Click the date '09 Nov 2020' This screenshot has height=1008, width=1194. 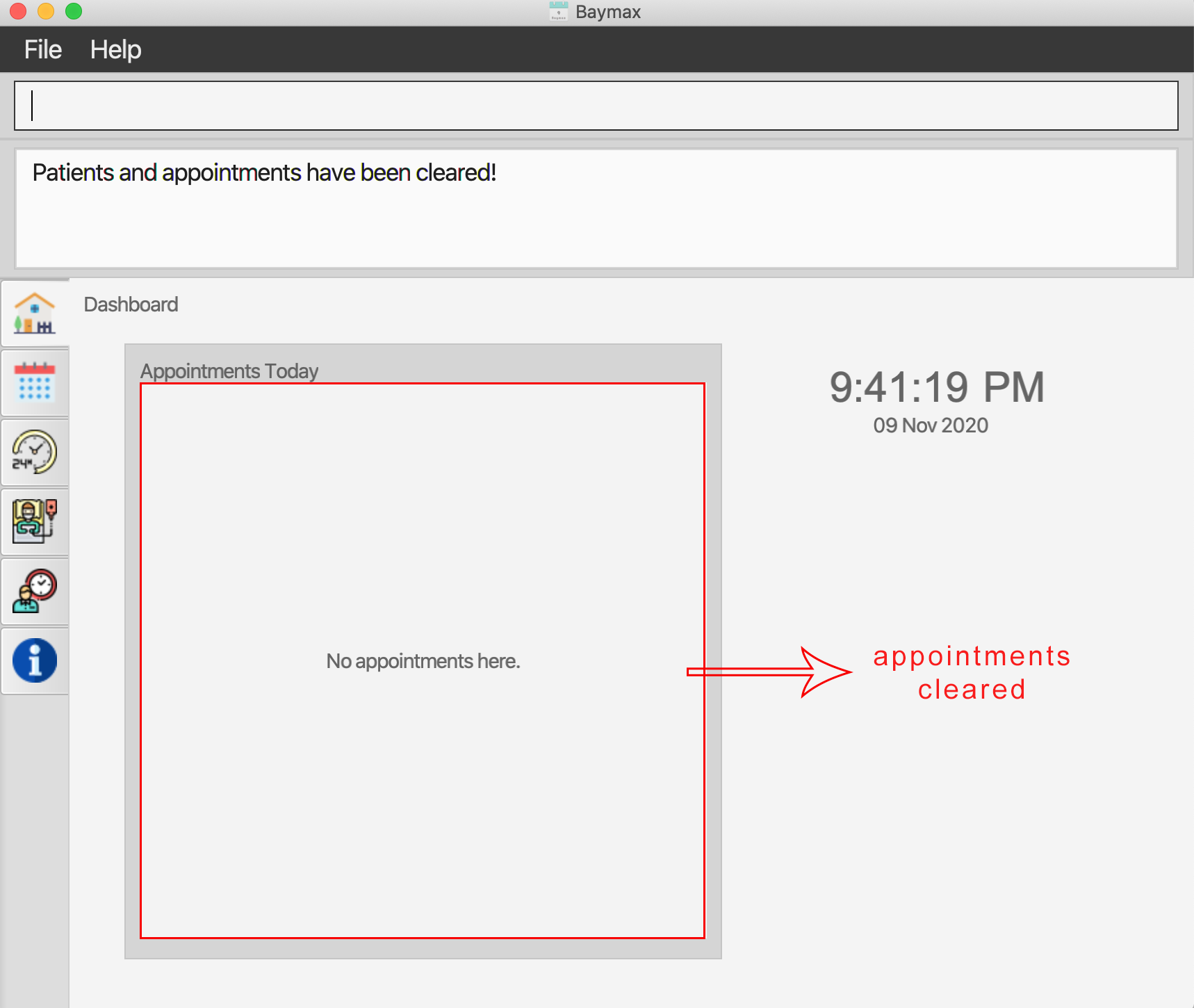tap(931, 425)
